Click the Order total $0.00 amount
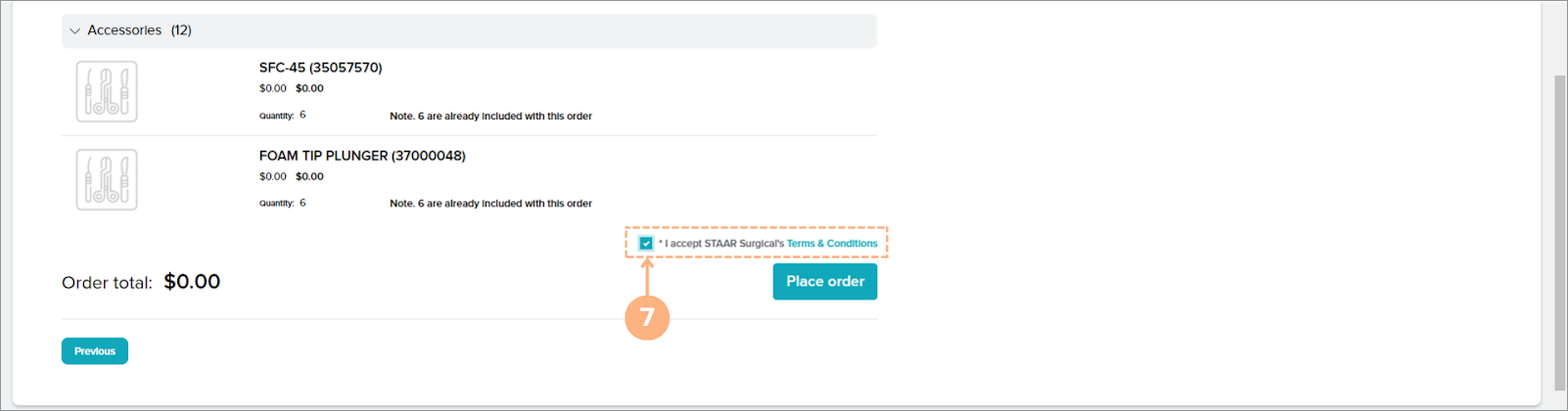This screenshot has width=1568, height=411. 192,282
